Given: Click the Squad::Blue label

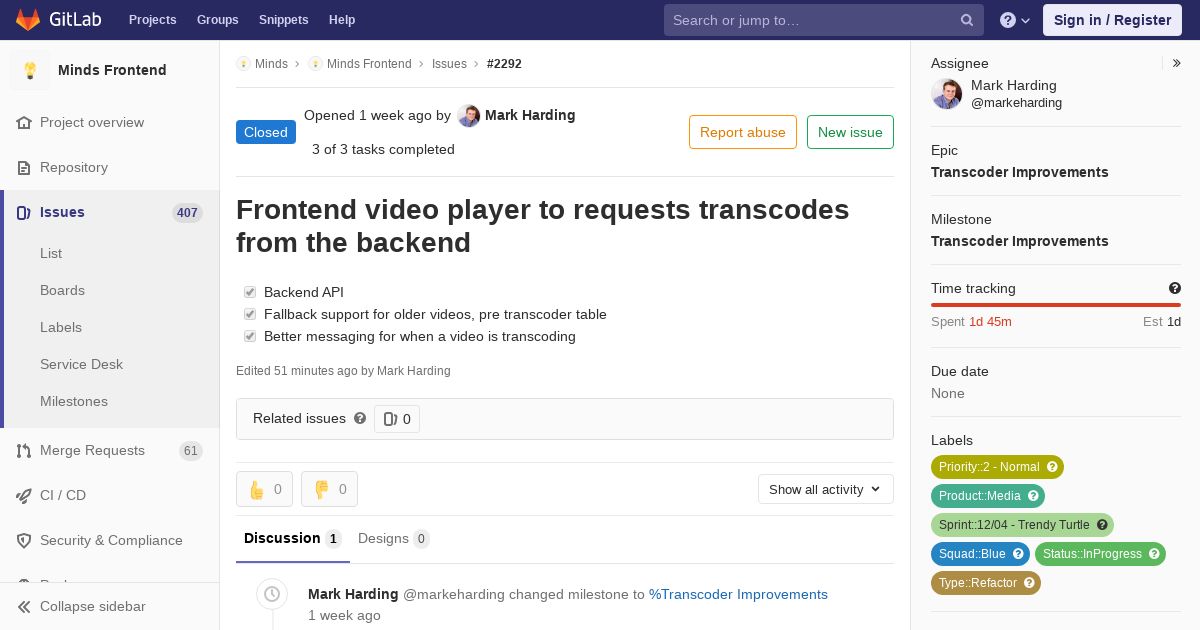Looking at the screenshot, I should [980, 554].
